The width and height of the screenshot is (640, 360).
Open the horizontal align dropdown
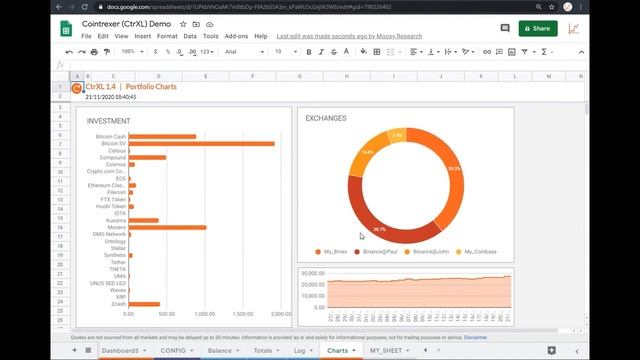416,52
